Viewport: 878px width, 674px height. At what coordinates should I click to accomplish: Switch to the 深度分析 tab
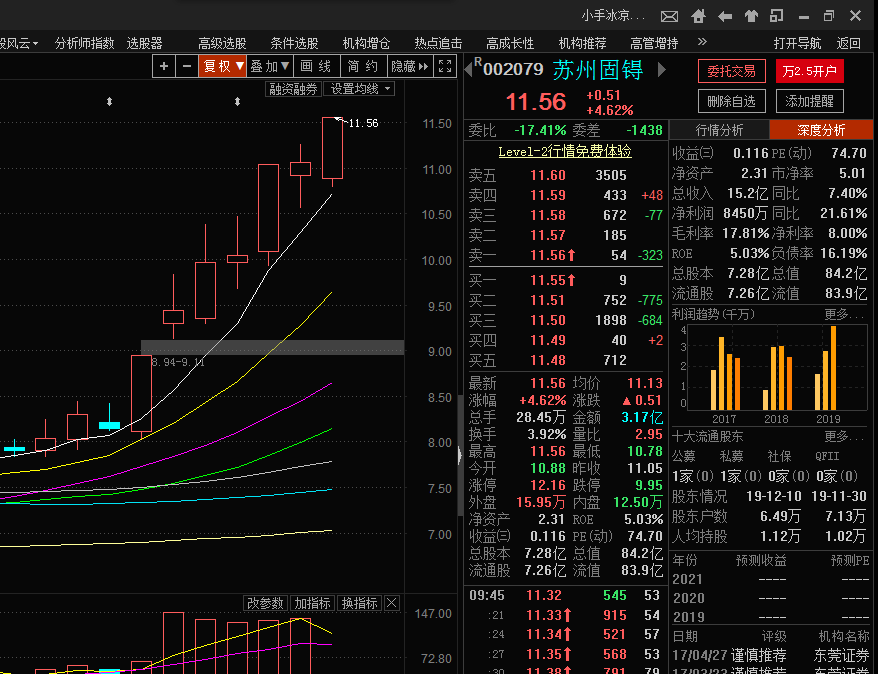tap(821, 130)
